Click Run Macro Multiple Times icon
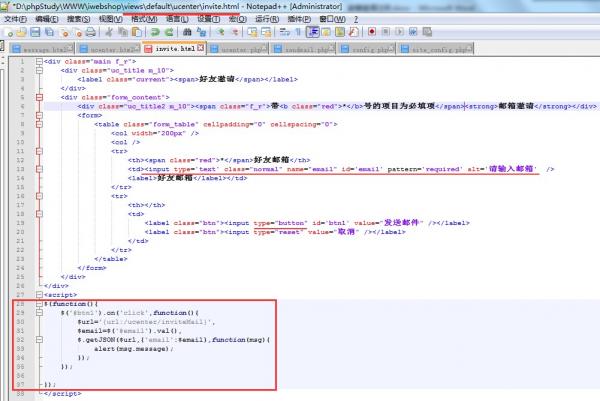600x401 pixels. coord(413,32)
